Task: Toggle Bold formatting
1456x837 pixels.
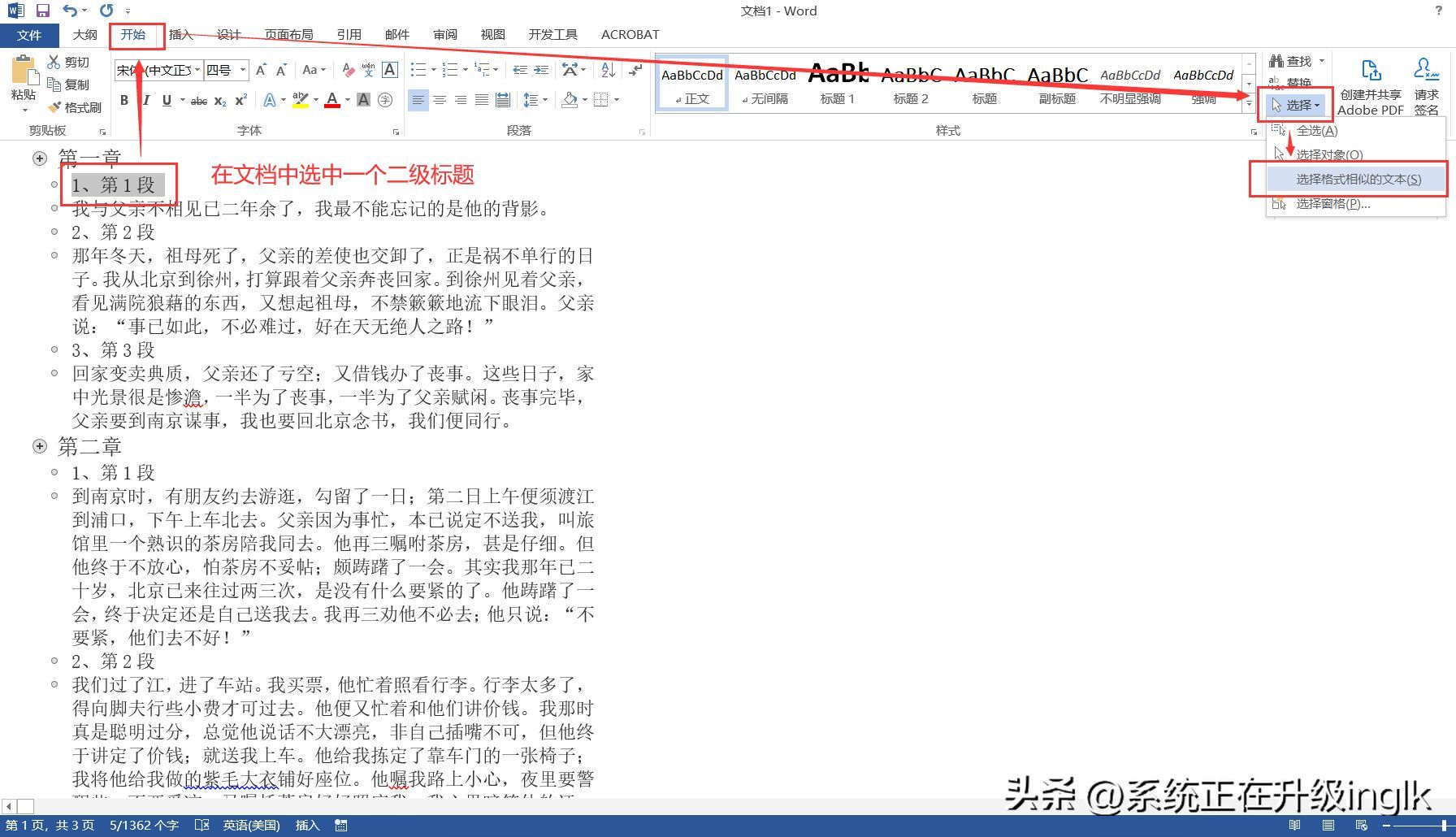Action: click(123, 100)
